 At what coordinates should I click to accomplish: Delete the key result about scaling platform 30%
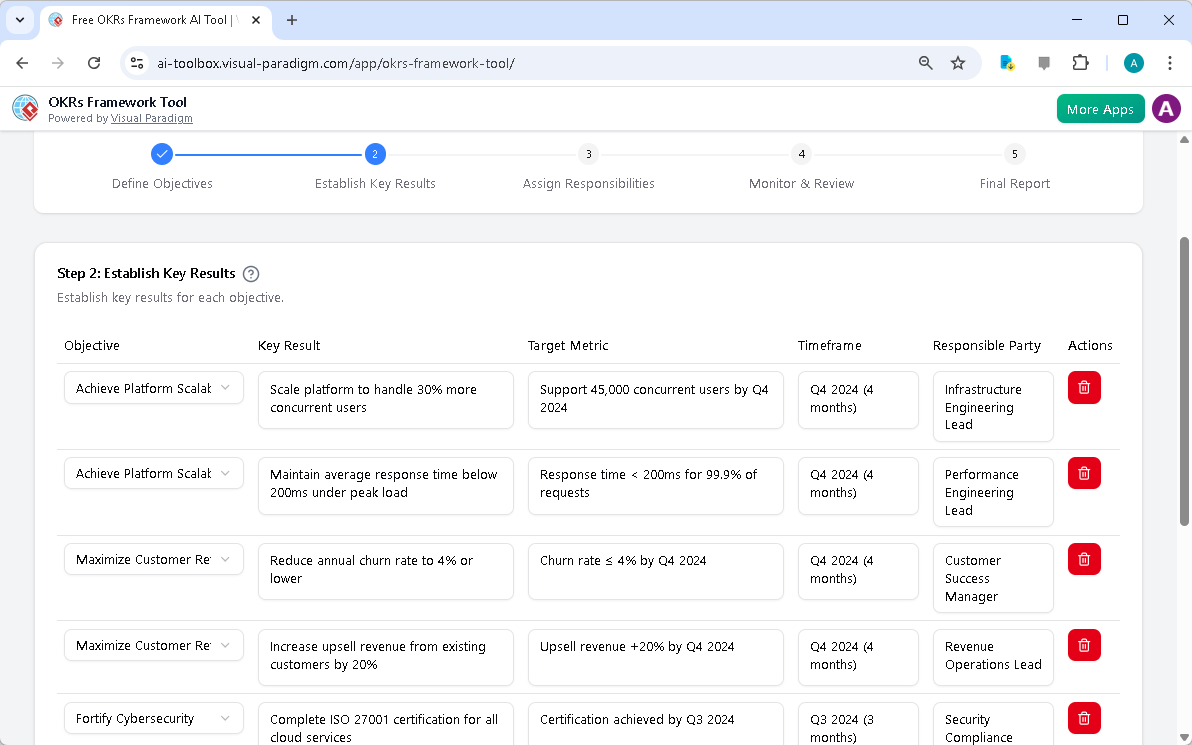1084,387
